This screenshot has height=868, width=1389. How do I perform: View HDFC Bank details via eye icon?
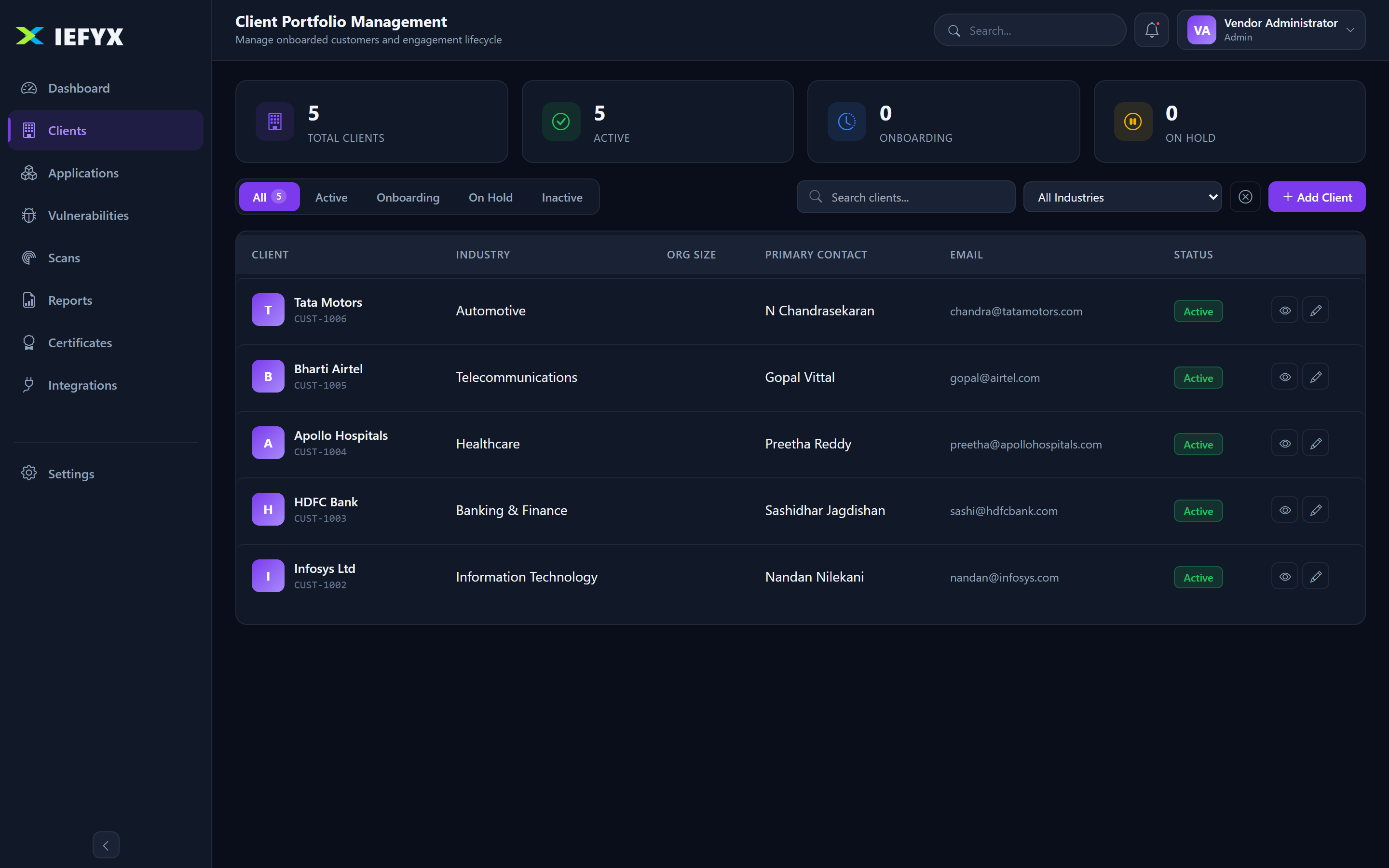click(x=1284, y=510)
